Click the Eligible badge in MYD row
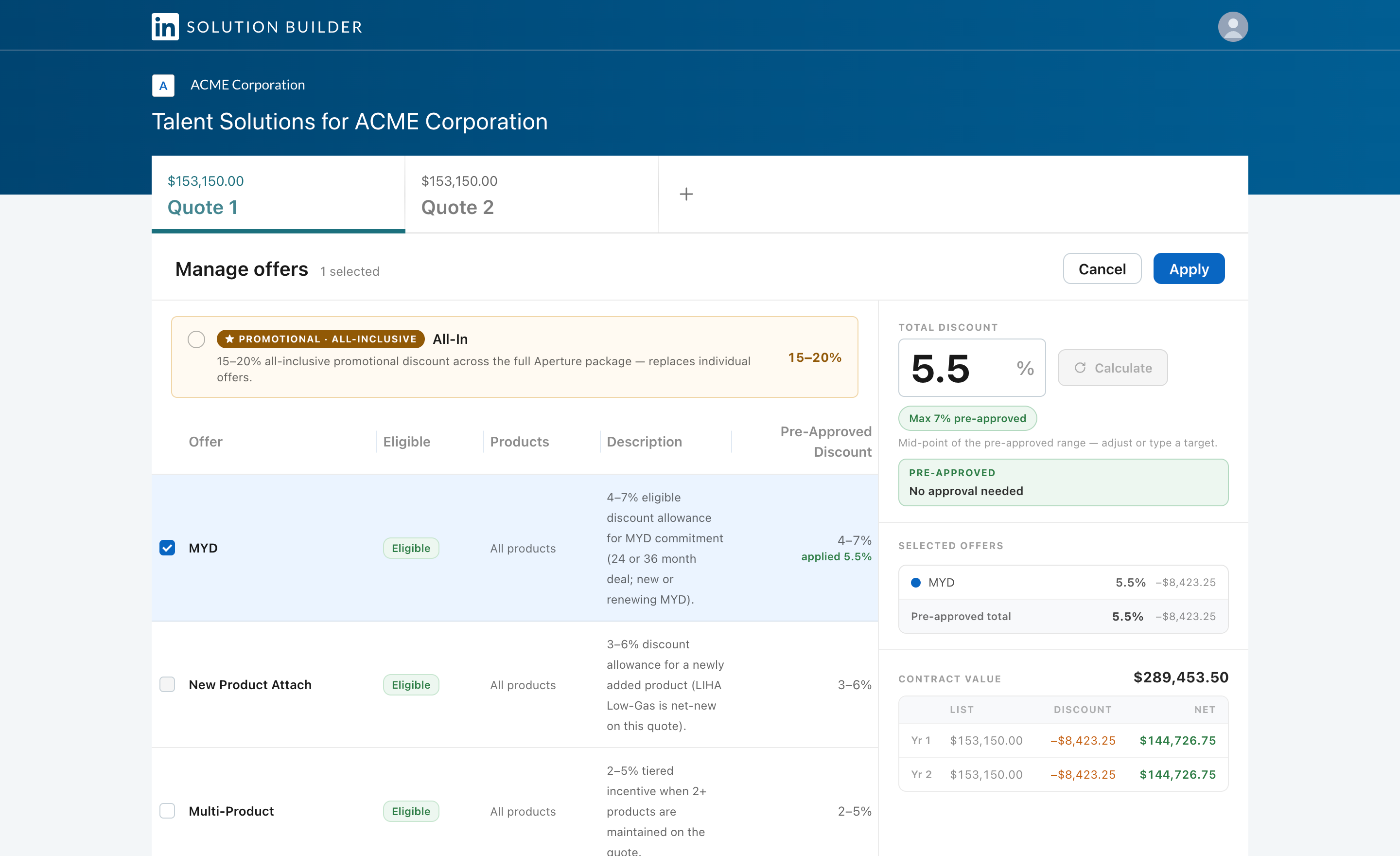Image resolution: width=1400 pixels, height=856 pixels. (x=411, y=548)
